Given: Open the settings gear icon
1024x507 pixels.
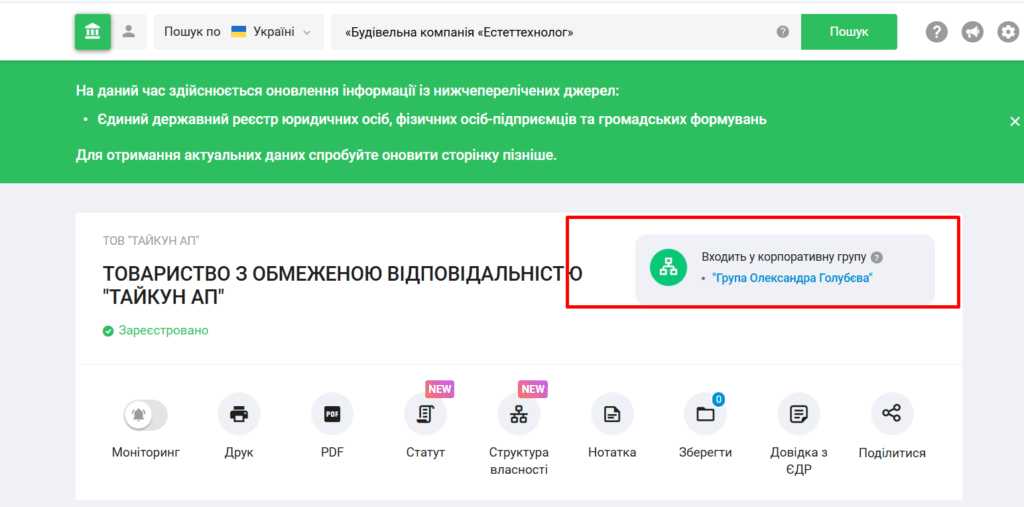Looking at the screenshot, I should (x=1008, y=32).
